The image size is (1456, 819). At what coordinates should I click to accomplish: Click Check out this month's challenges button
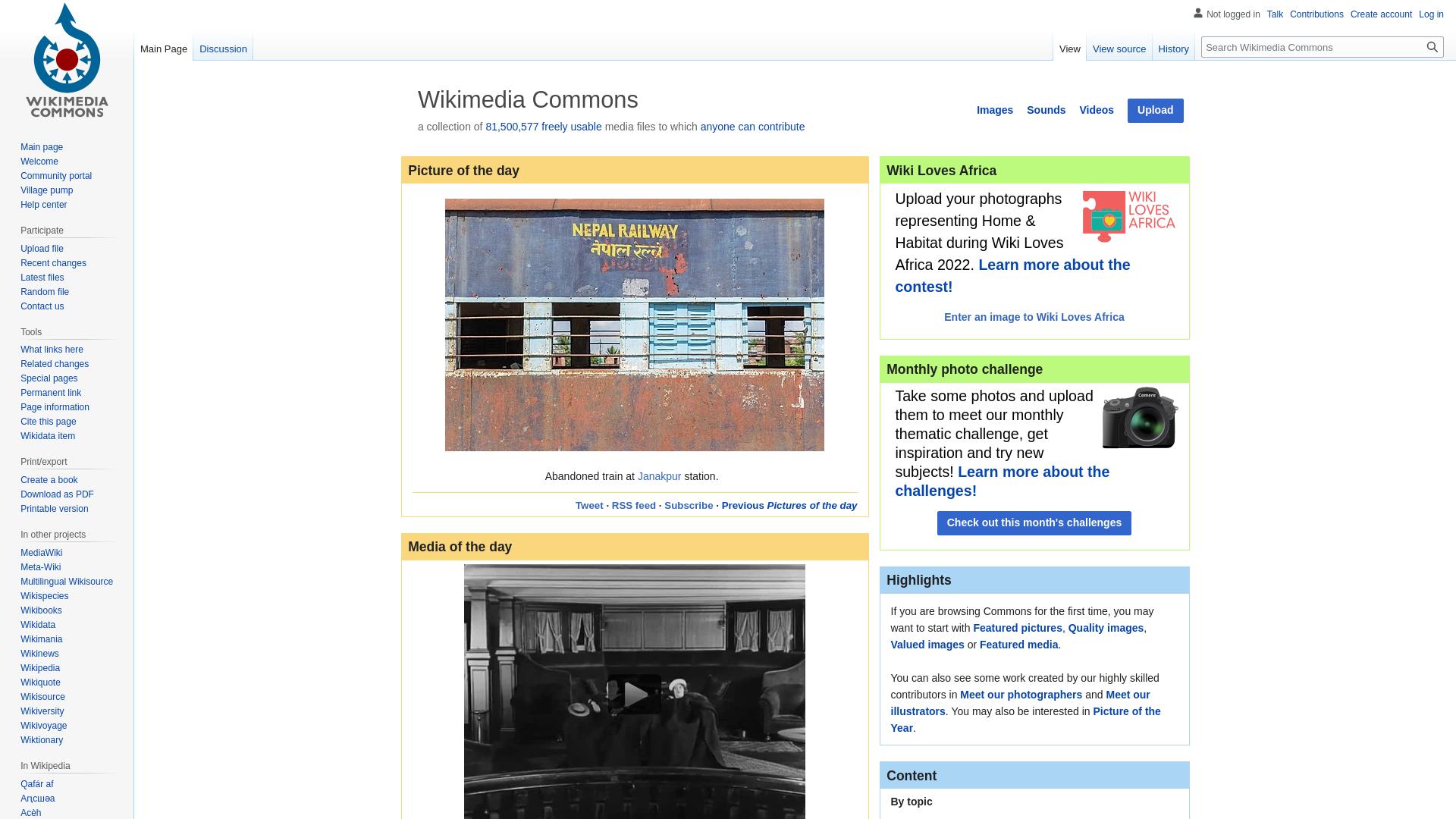(1033, 522)
